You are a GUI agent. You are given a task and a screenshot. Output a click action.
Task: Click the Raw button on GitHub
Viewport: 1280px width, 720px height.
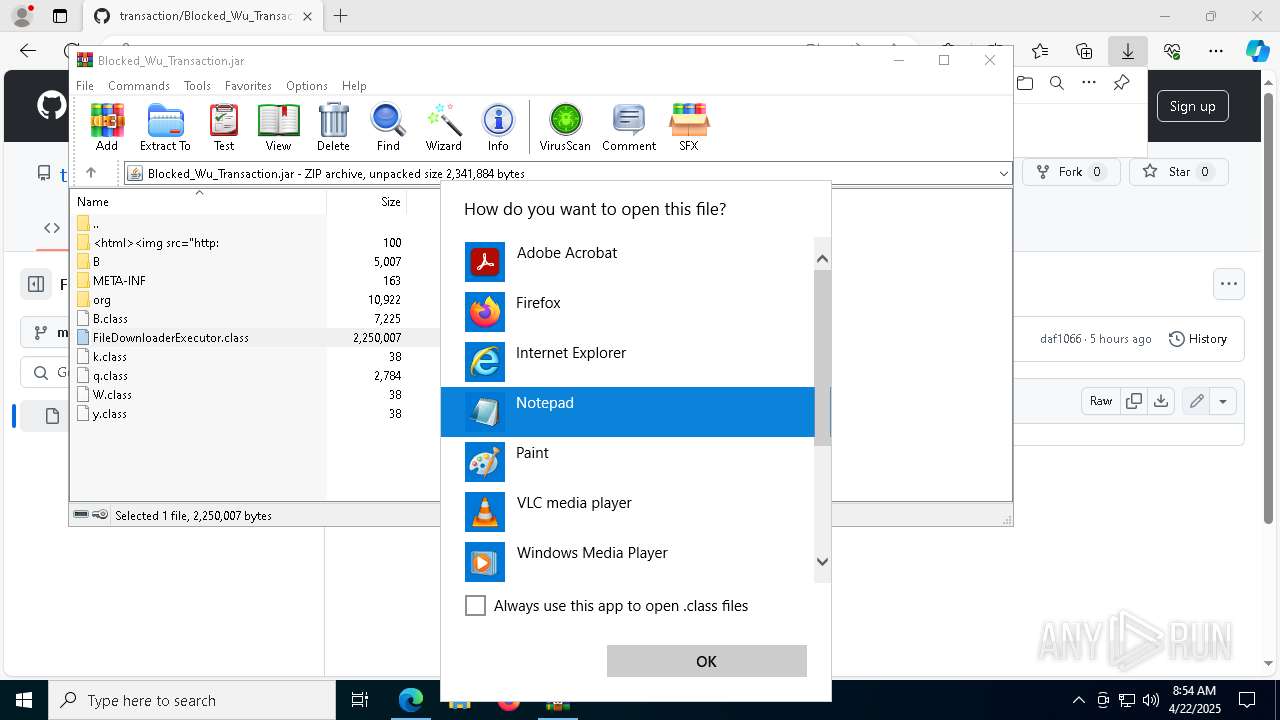click(1101, 401)
